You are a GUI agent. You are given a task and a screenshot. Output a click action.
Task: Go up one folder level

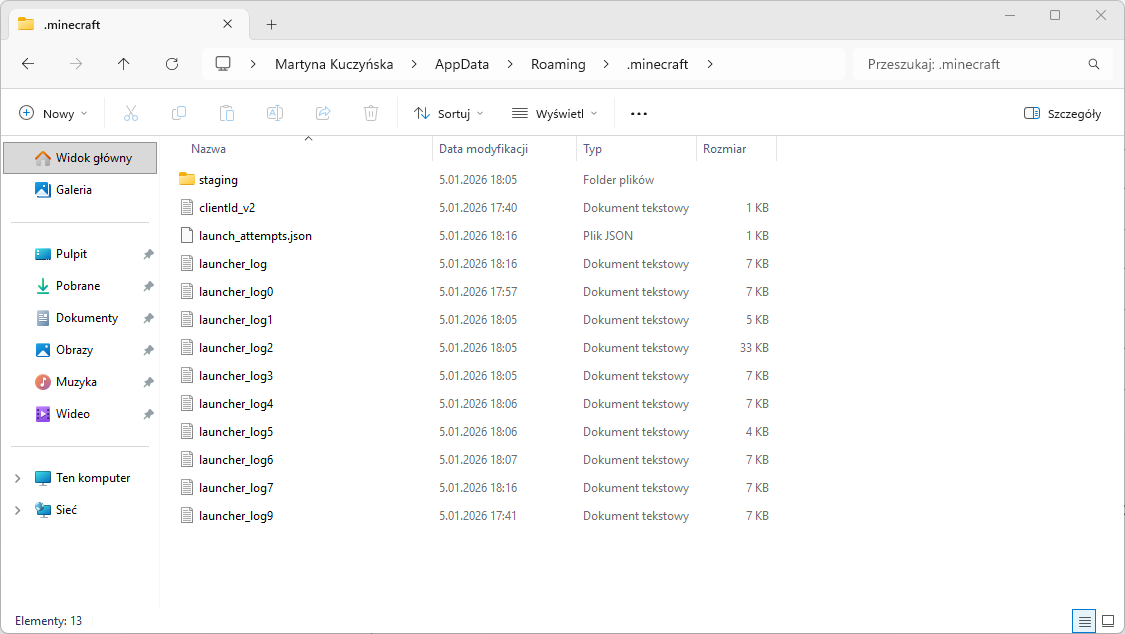pyautogui.click(x=124, y=64)
